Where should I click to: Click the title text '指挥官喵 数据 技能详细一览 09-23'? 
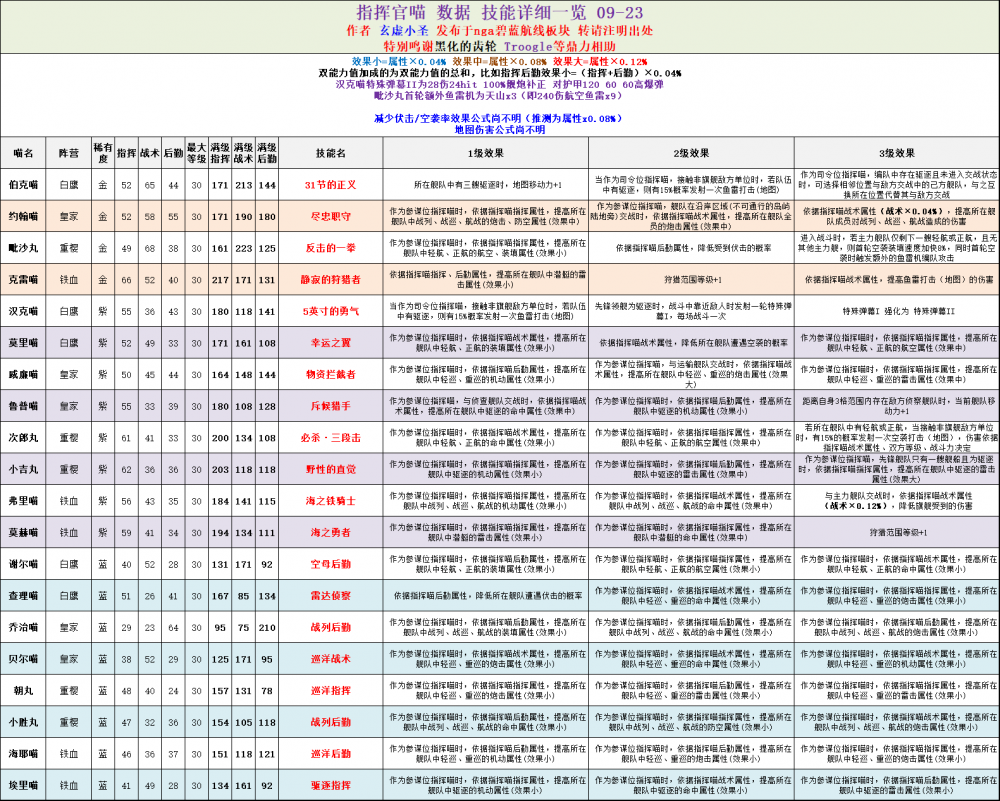tap(499, 12)
